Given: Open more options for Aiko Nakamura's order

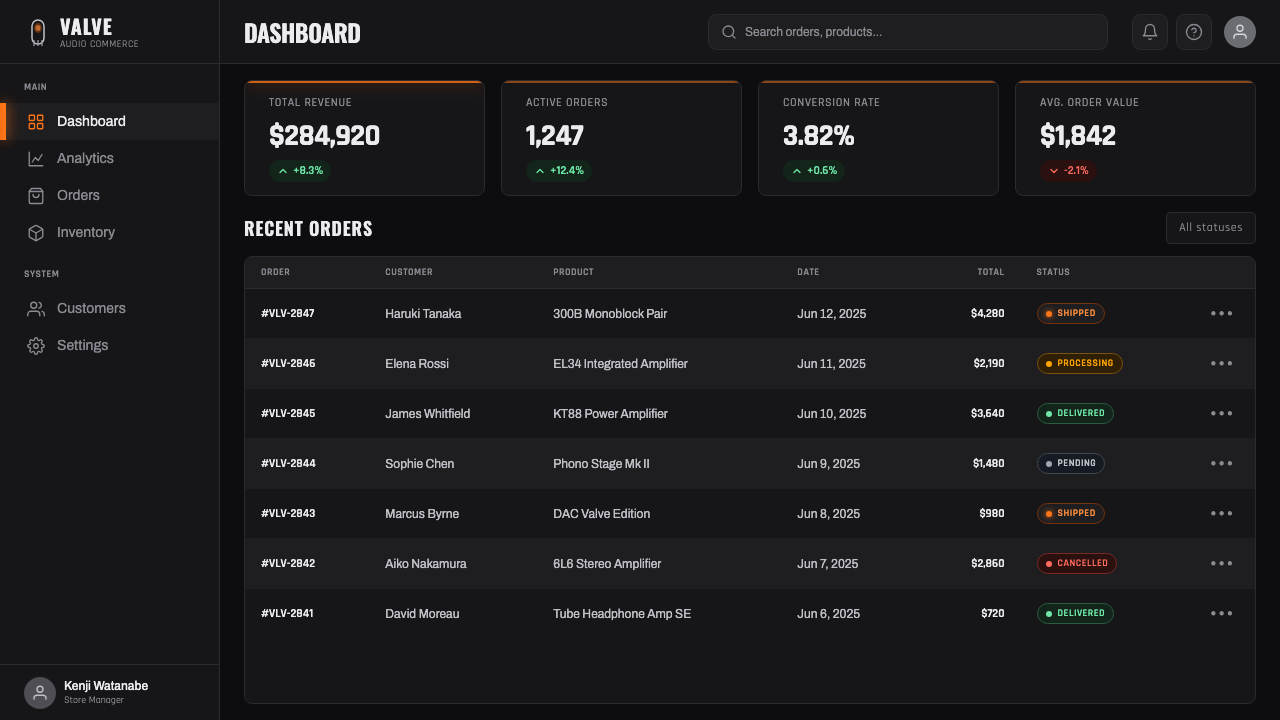Looking at the screenshot, I should point(1222,563).
